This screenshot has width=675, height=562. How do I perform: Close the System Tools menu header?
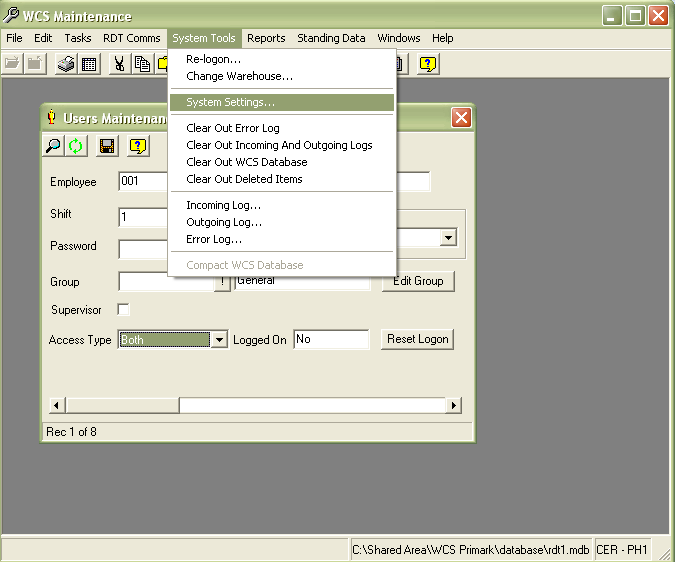pos(204,38)
